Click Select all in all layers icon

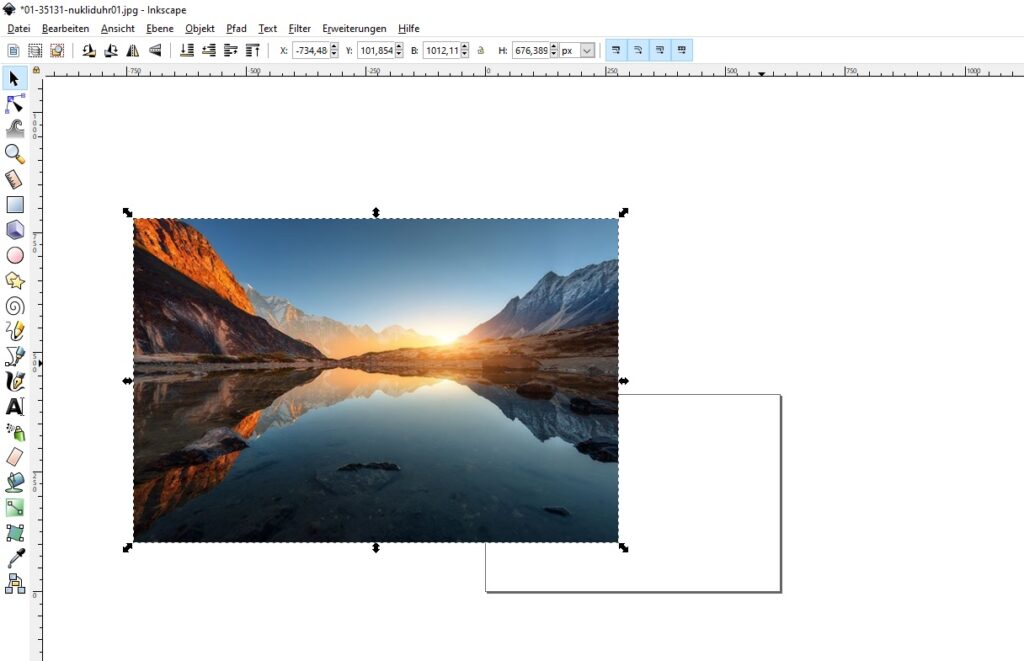point(35,50)
